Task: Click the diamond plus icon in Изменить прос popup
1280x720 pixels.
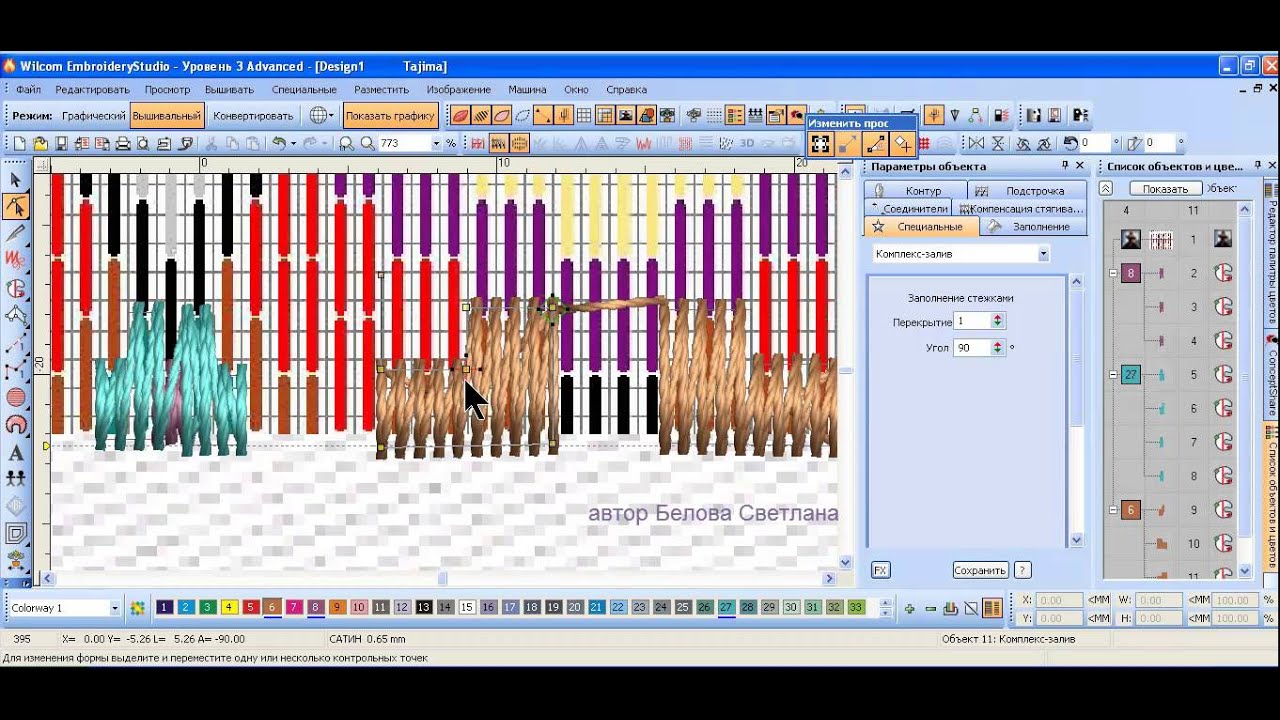Action: [902, 144]
